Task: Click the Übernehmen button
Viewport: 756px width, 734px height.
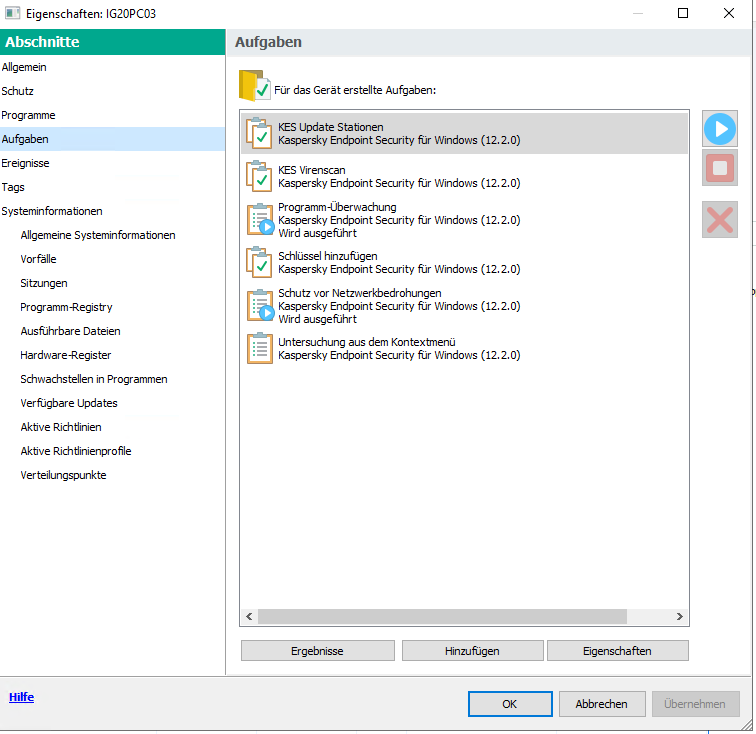Action: tap(695, 704)
